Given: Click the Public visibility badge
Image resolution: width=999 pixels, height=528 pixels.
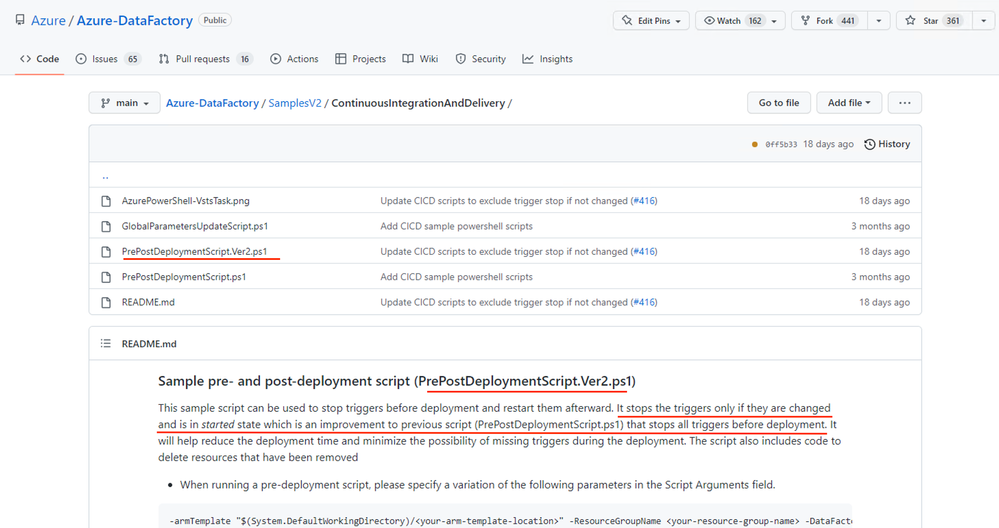Looking at the screenshot, I should pyautogui.click(x=215, y=20).
